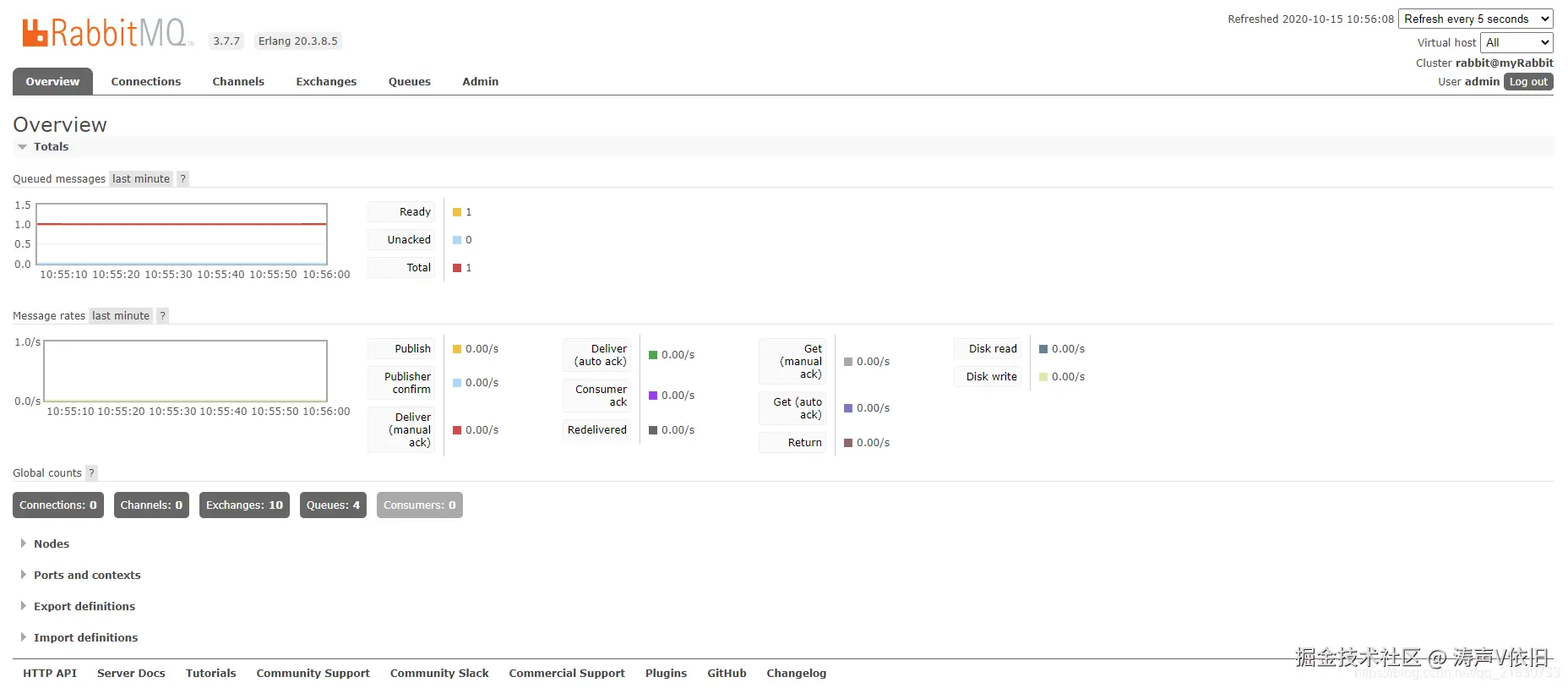Change Queued messages last minute range
The height and width of the screenshot is (688, 1568).
(x=141, y=178)
